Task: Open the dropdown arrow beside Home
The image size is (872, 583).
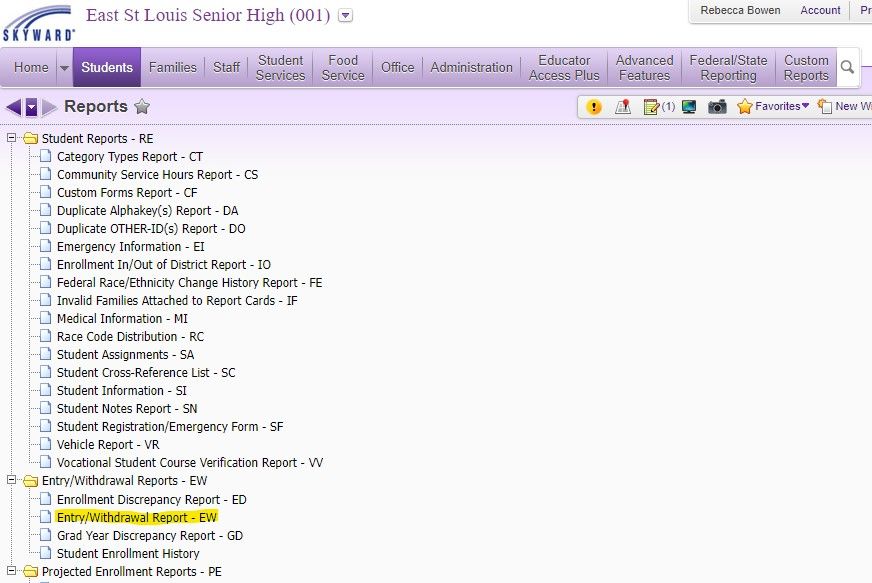Action: (64, 68)
